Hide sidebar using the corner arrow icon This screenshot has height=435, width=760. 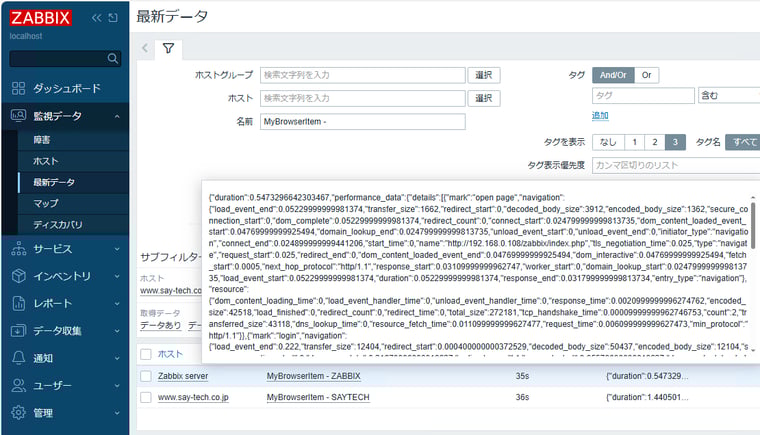click(113, 18)
